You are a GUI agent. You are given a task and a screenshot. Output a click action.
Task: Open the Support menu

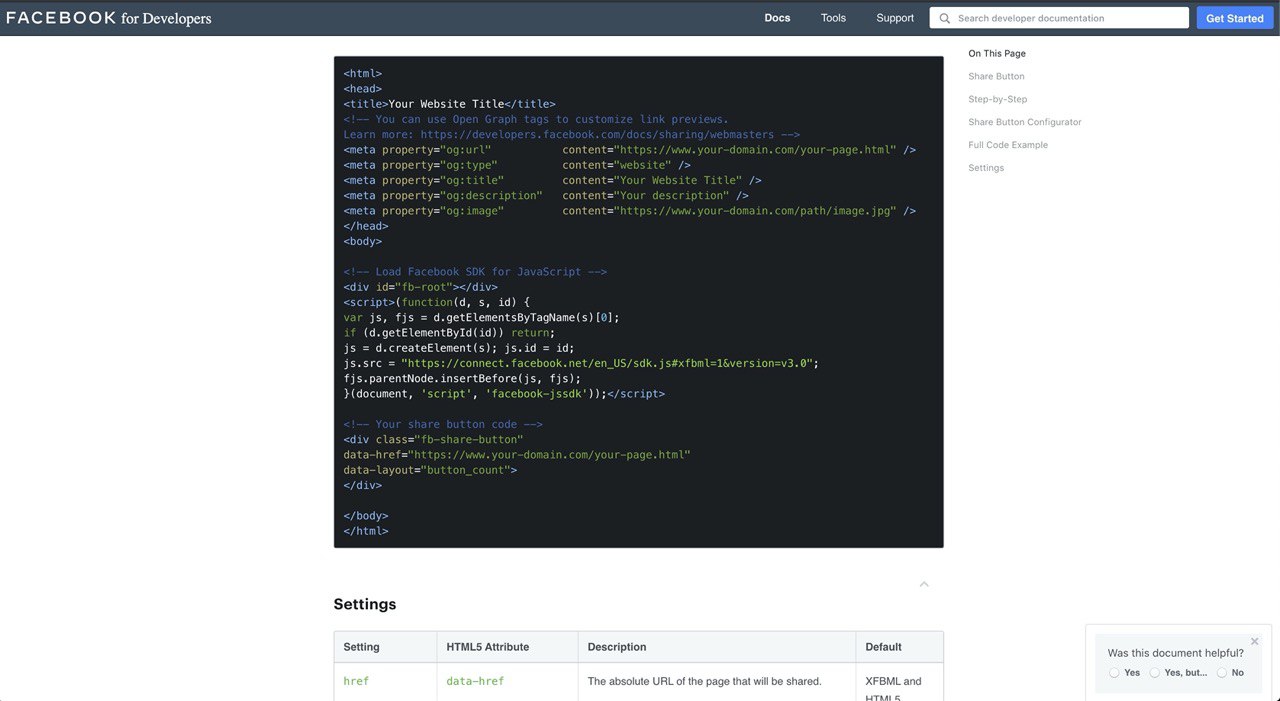895,18
